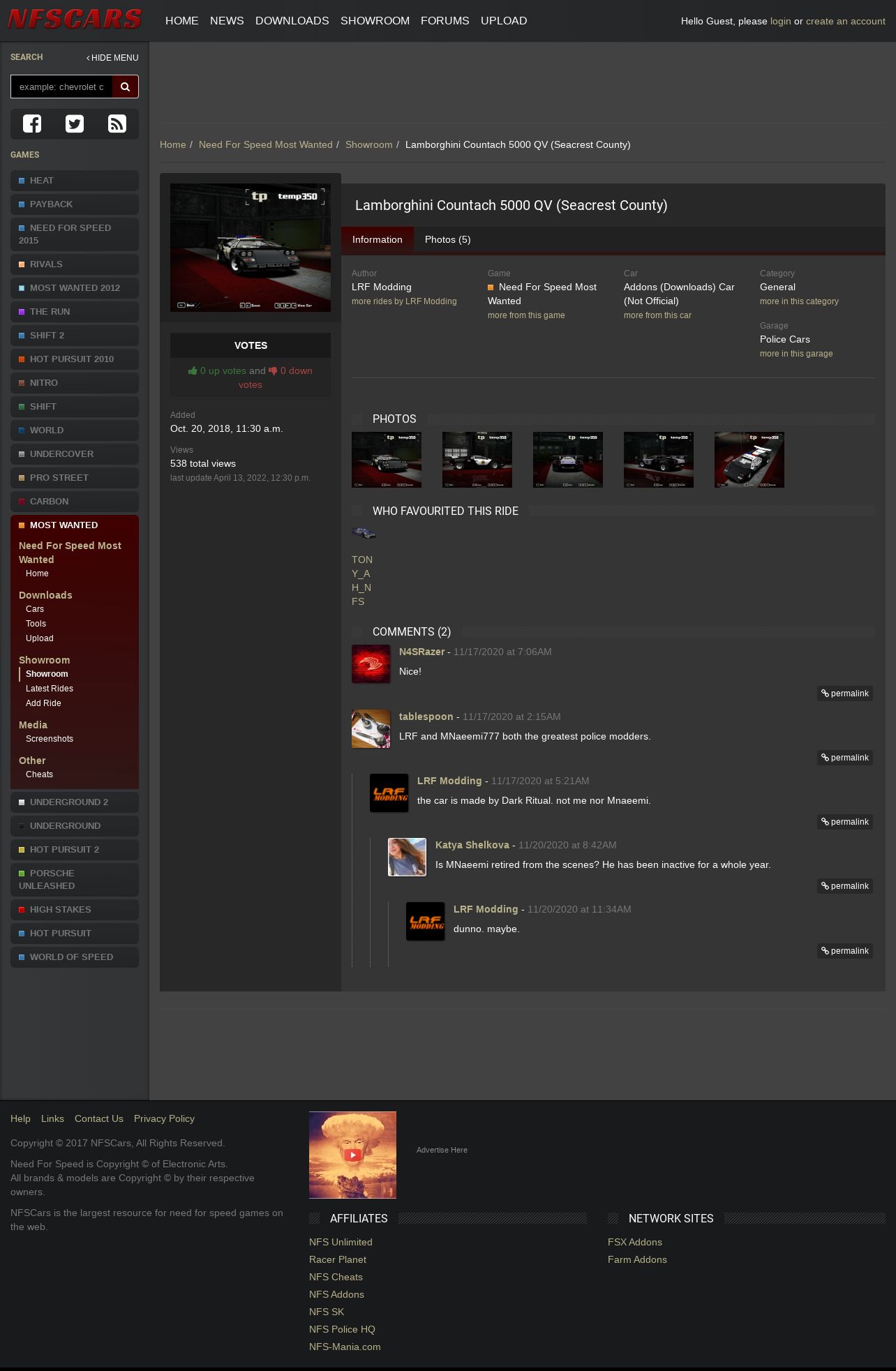Expand the RIVALS game menu
Screen dimensions: 896x1371
(x=75, y=264)
